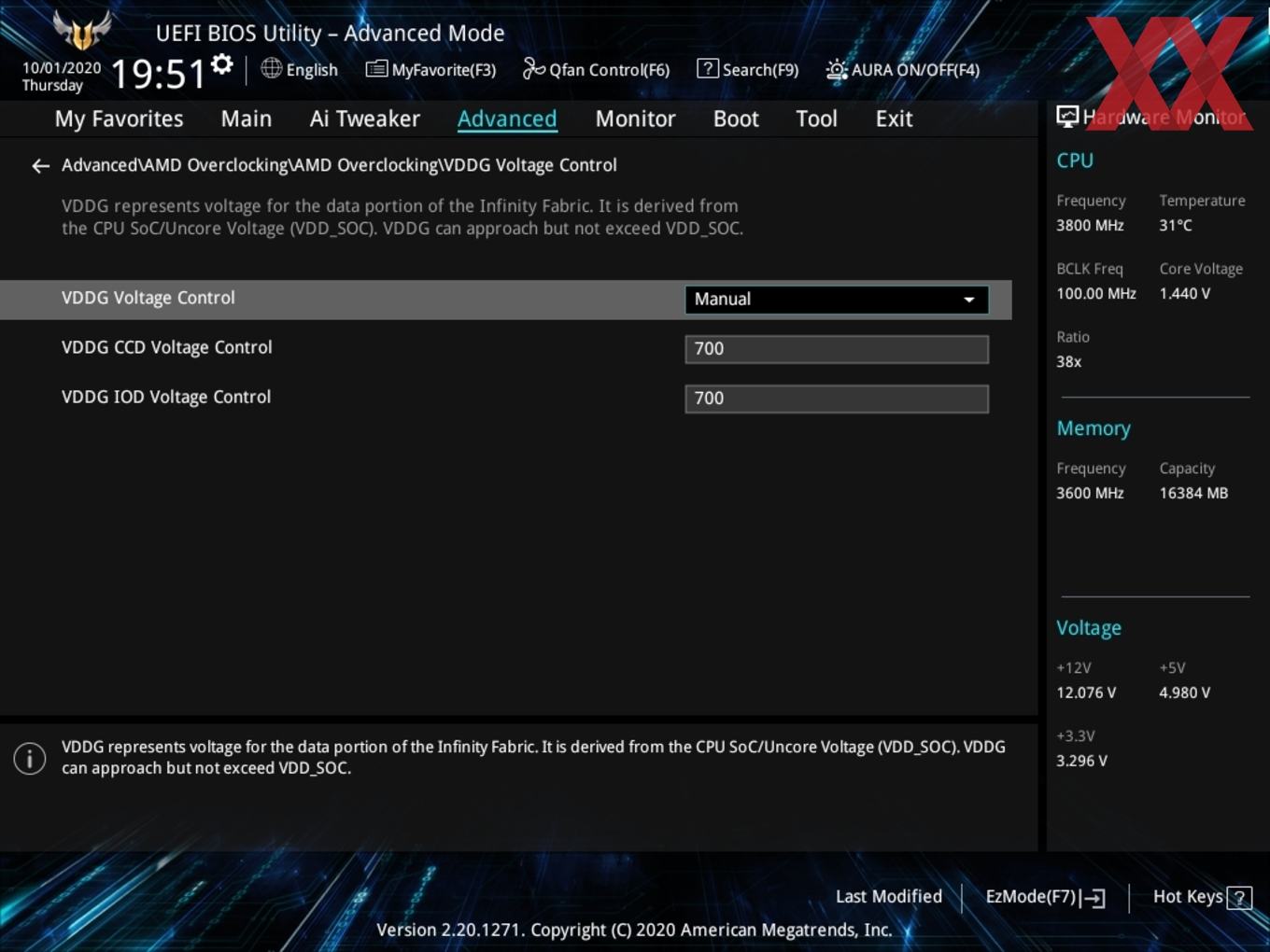Select the VDDG IOD Voltage Control label

click(166, 397)
